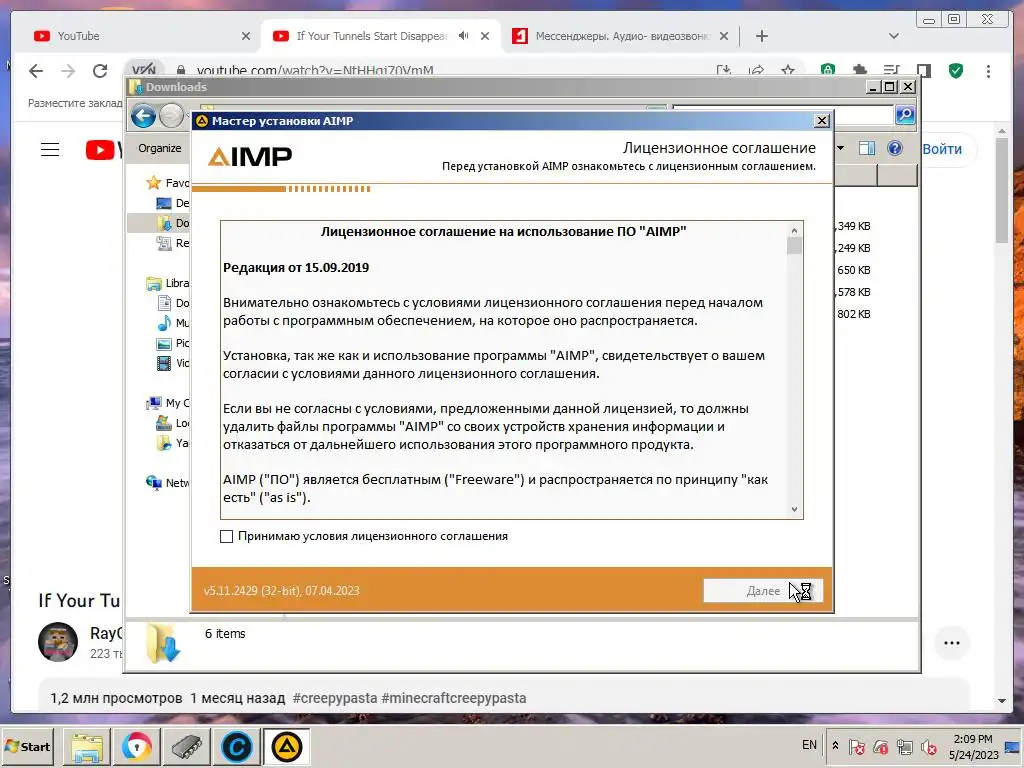1024x768 pixels.
Task: Click the Back arrow in Downloads window
Action: pos(144,116)
